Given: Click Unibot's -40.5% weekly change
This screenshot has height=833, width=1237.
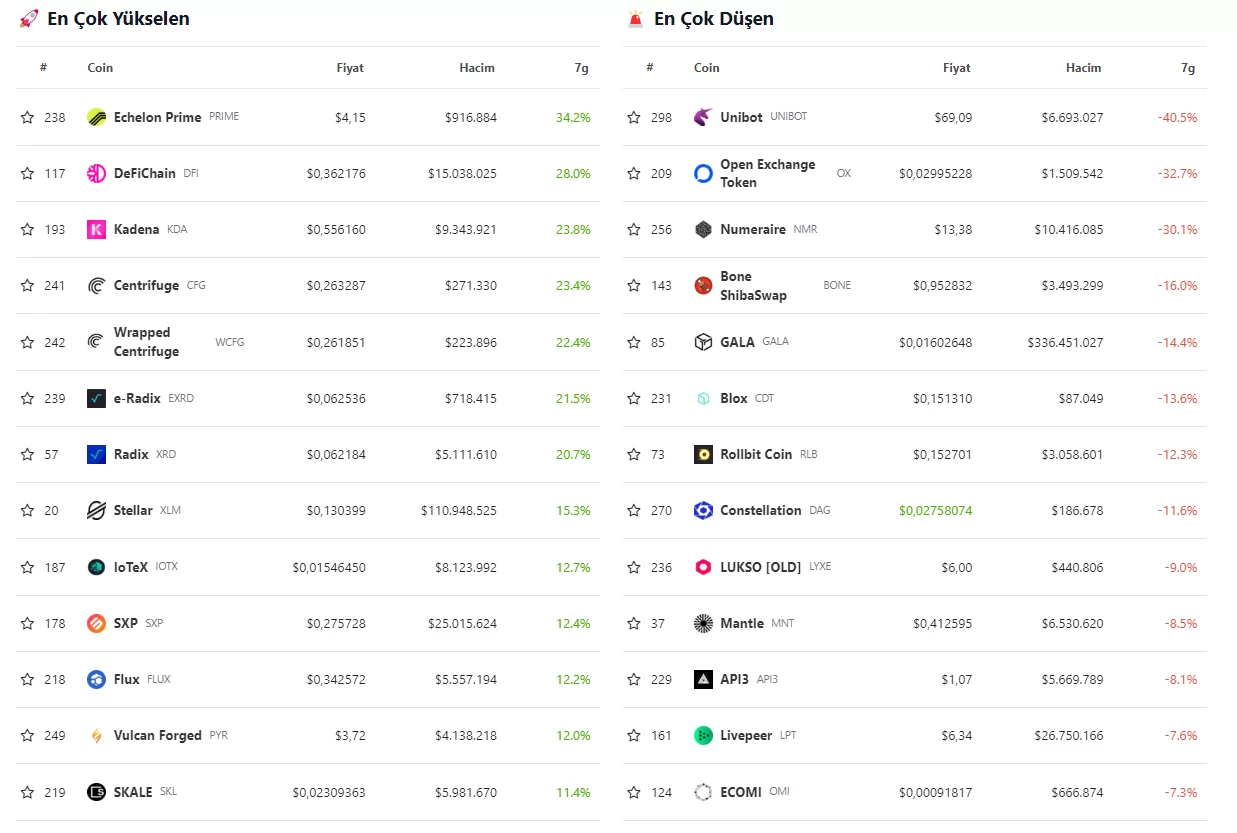Looking at the screenshot, I should (1177, 117).
